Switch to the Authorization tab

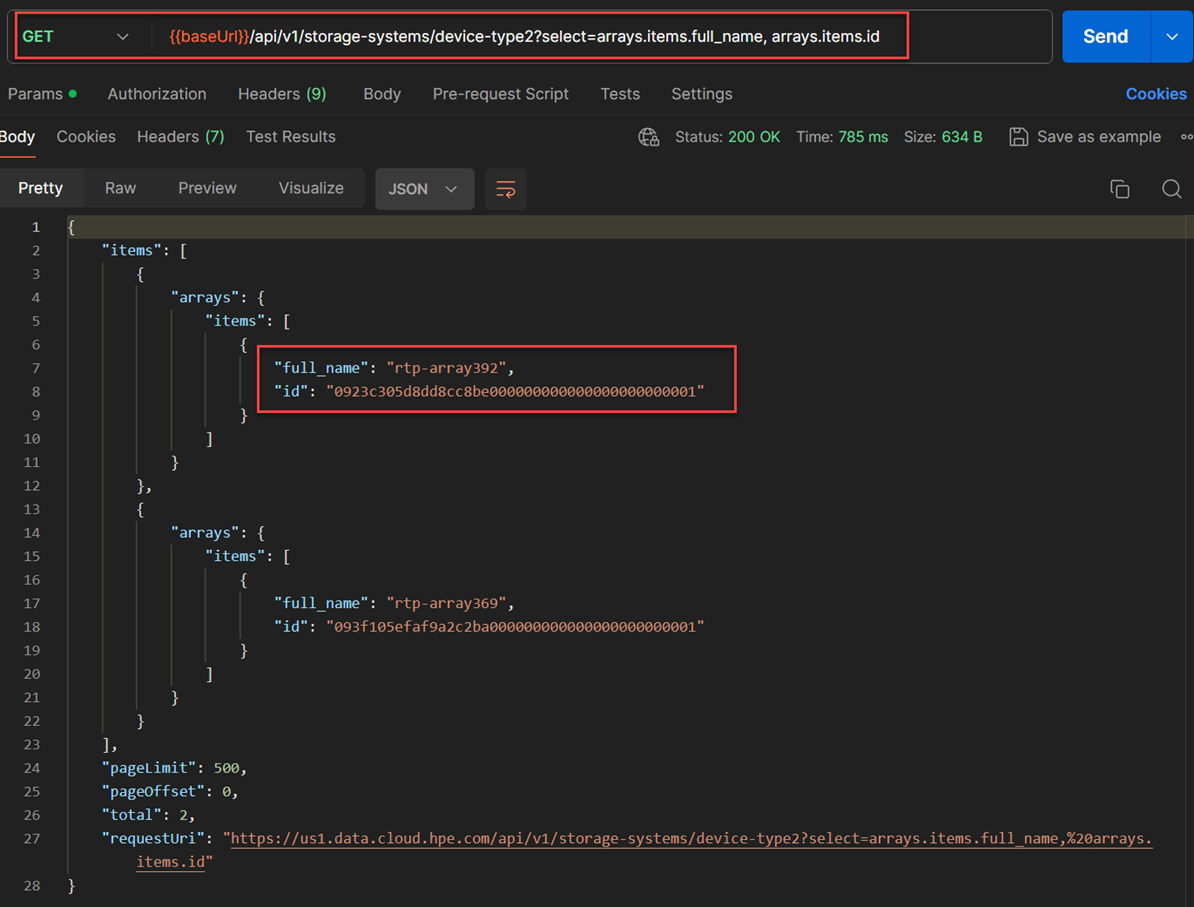pyautogui.click(x=157, y=94)
